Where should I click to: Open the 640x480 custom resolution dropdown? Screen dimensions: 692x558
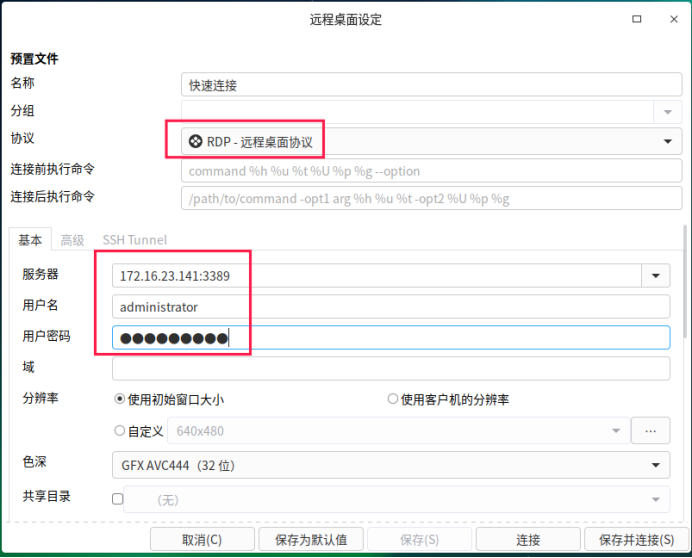(398, 430)
